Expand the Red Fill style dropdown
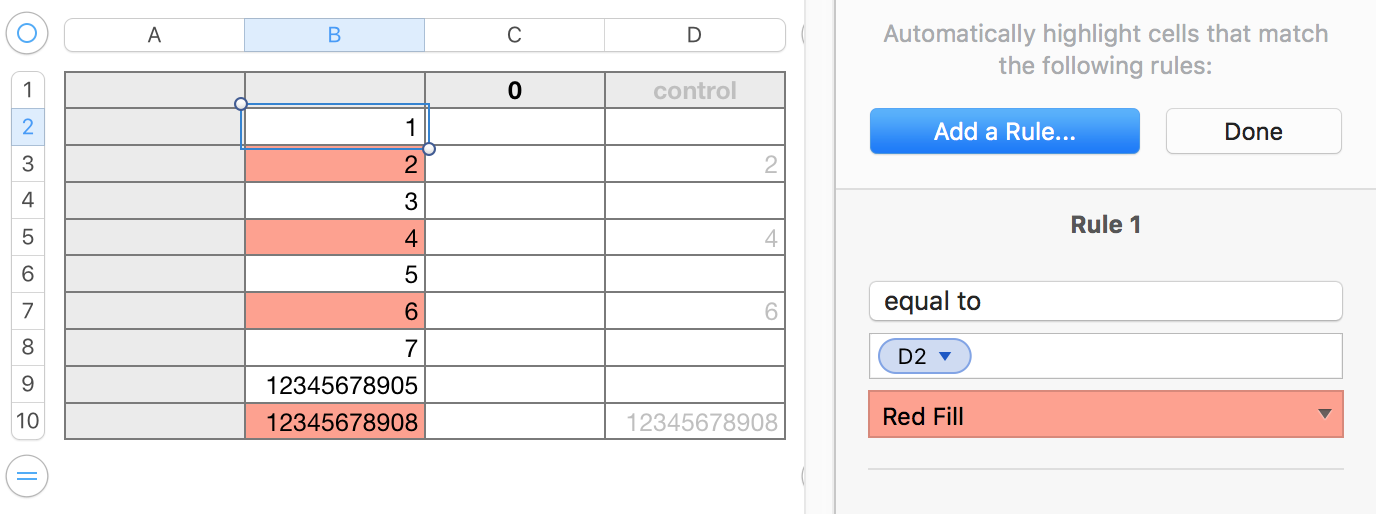1376x514 pixels. point(1324,414)
